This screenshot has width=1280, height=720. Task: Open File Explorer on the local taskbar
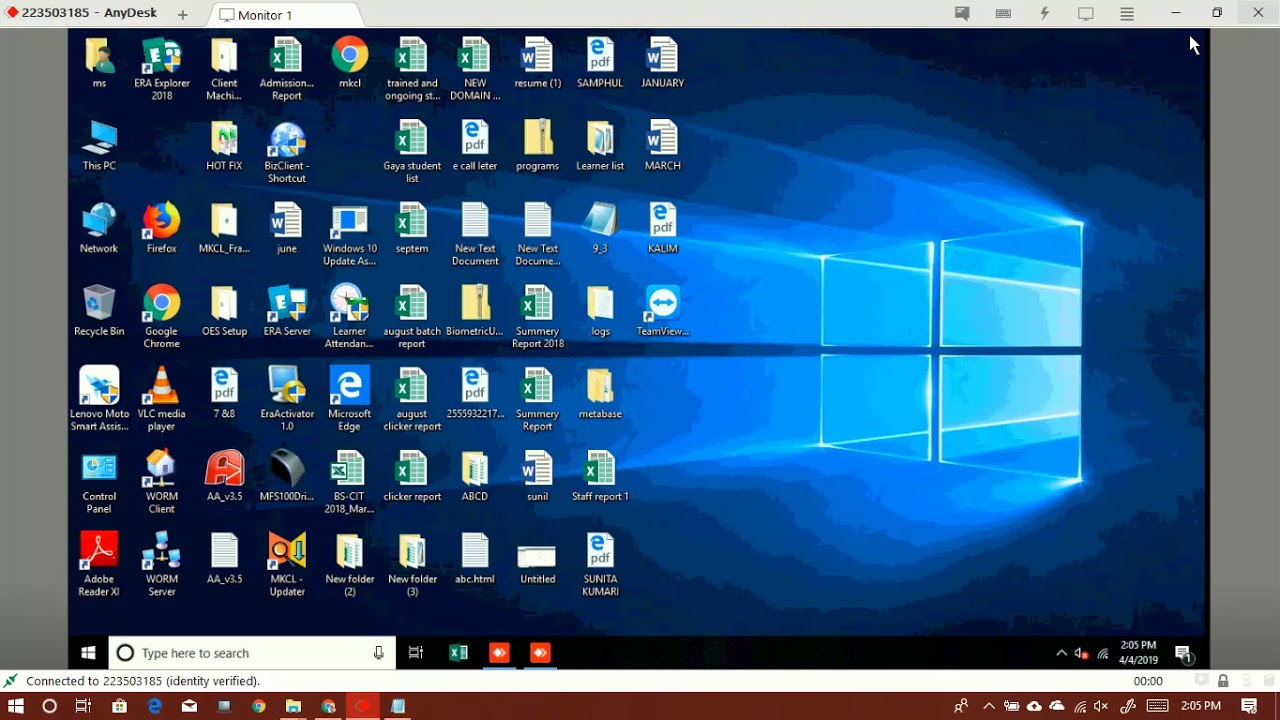tap(294, 706)
